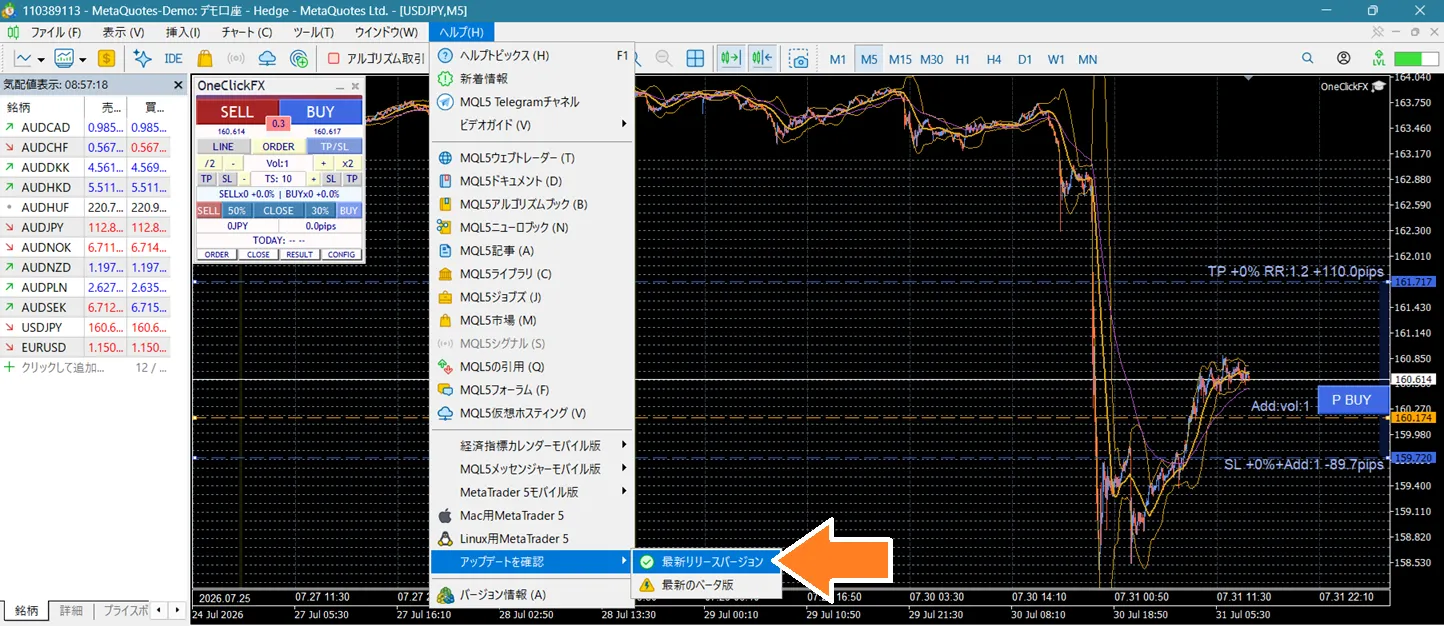
Task: Toggle the TP/SL button in OneClickFX
Action: click(334, 146)
